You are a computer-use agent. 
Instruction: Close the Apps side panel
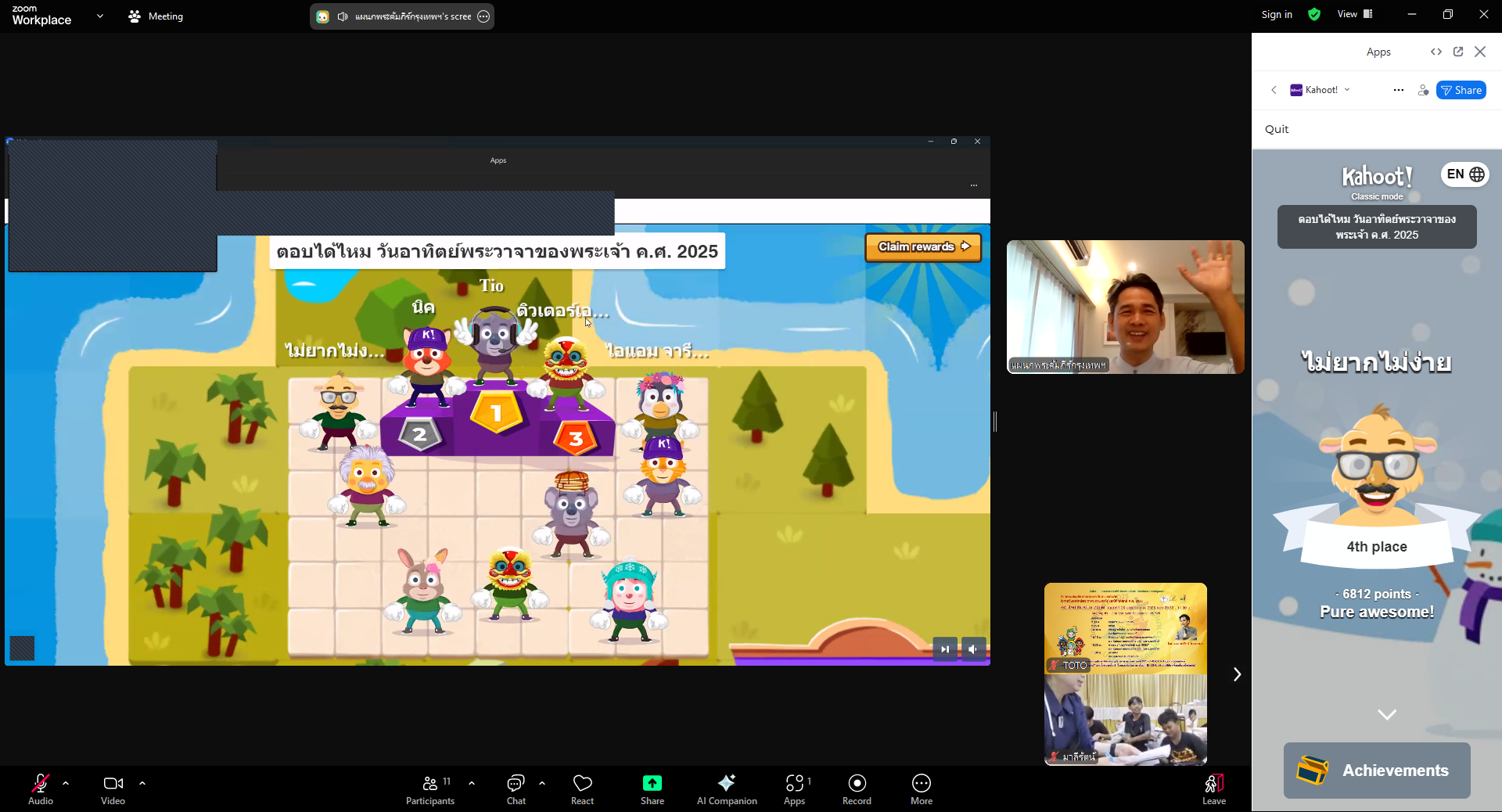click(1480, 52)
